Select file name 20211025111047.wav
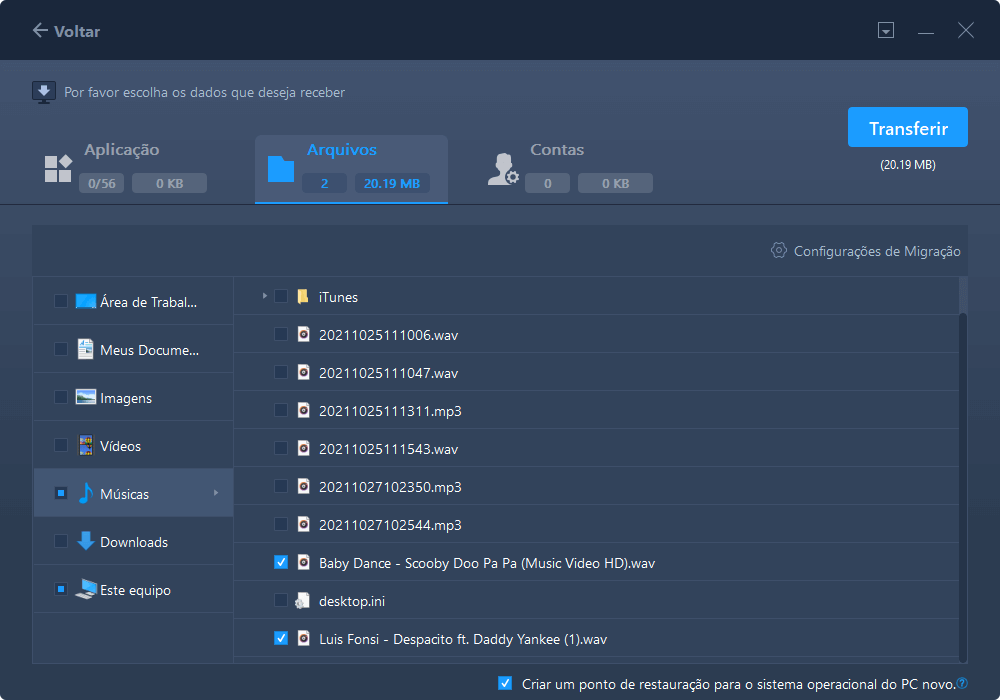 (388, 373)
